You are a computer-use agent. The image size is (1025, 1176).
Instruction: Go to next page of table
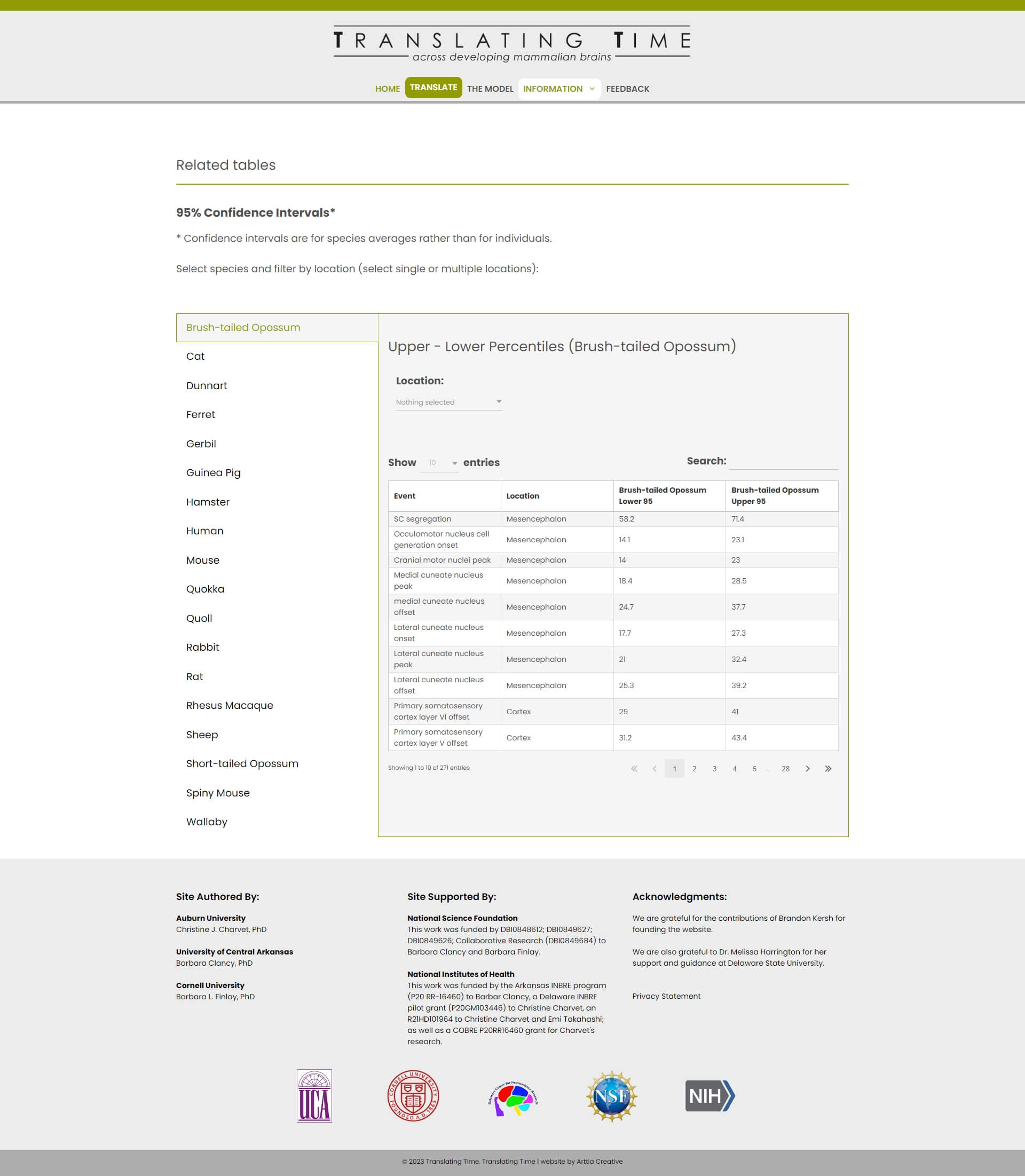click(x=807, y=768)
